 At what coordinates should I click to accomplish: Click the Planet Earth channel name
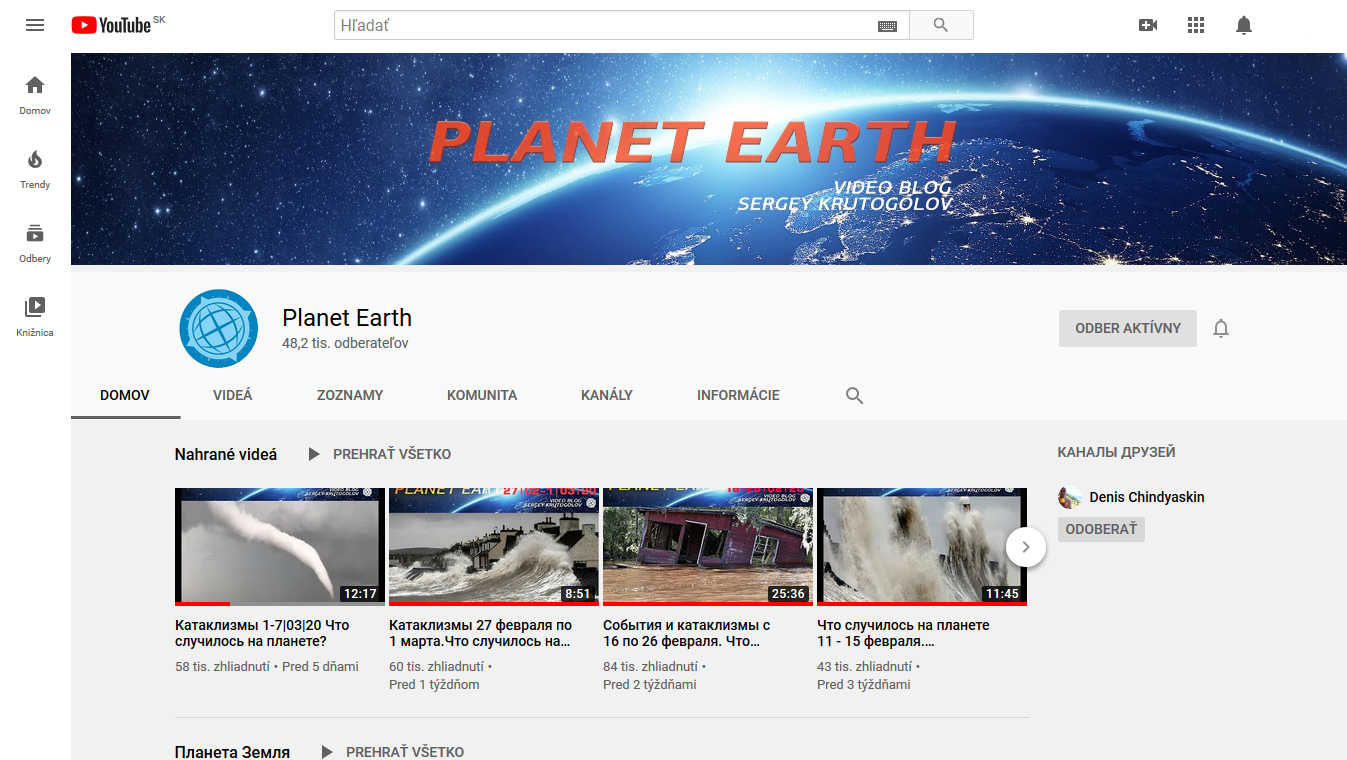pos(347,318)
